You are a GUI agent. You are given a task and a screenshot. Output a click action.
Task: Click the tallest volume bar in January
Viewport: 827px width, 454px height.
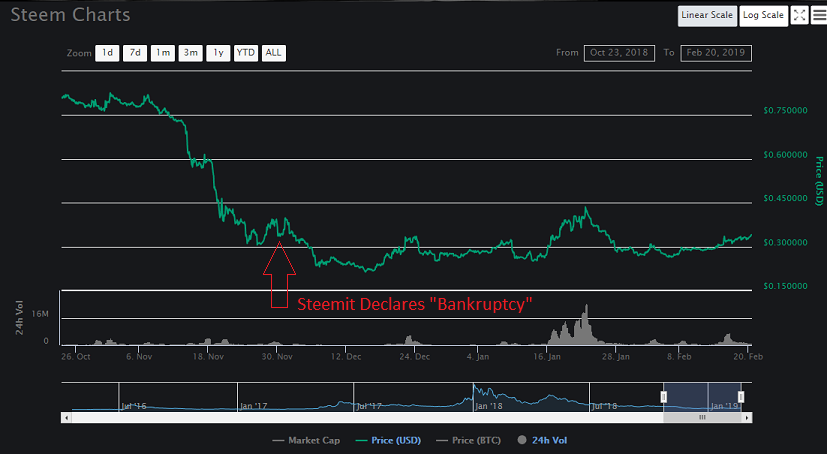pos(586,324)
